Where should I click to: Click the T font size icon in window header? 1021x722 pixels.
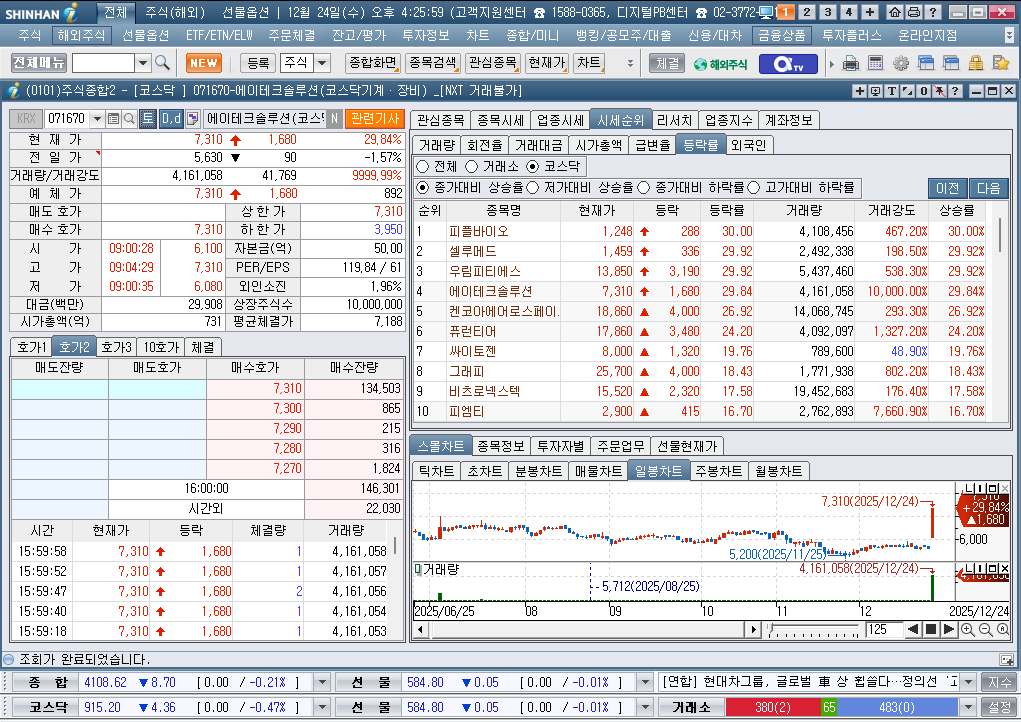pyautogui.click(x=891, y=91)
